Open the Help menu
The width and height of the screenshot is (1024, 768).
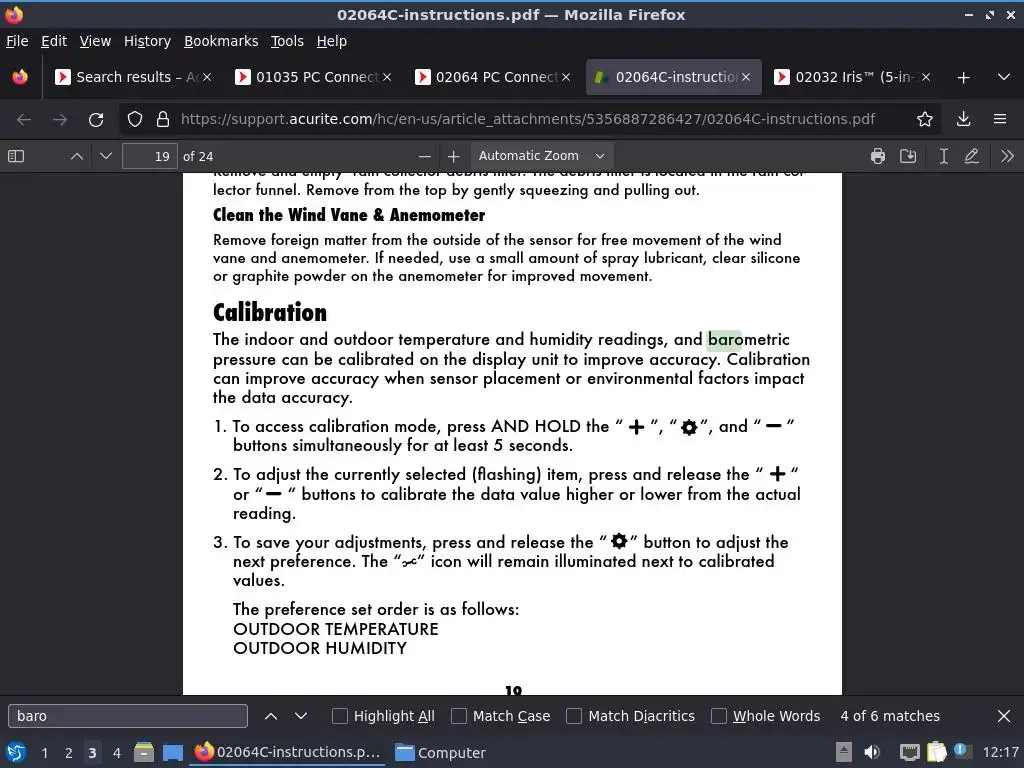click(332, 41)
